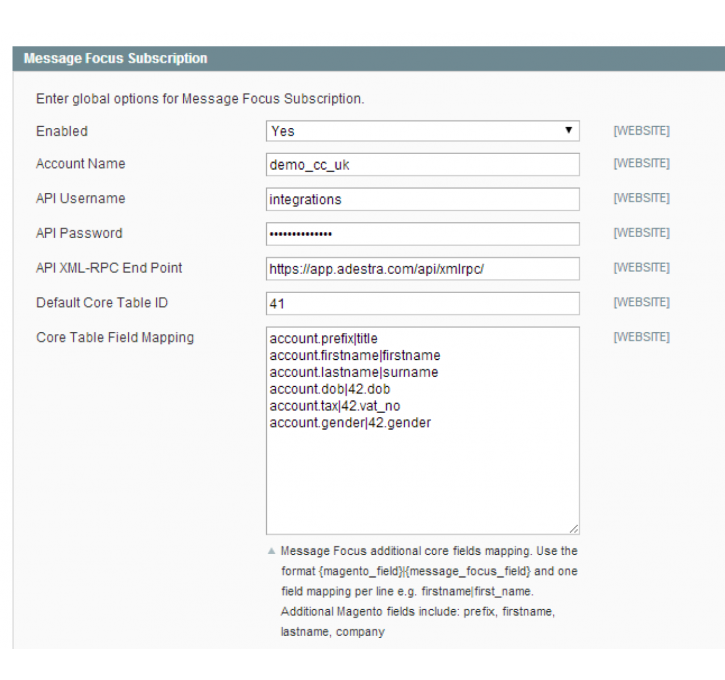
Task: Click the [WEBSITE] scope label beside Account Name
Action: [x=641, y=164]
